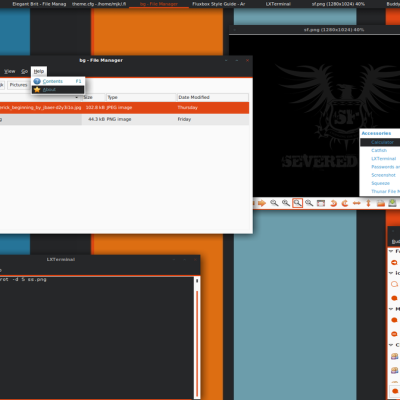The image size is (400, 400).
Task: Flip image vertically in viewer
Action: click(368, 203)
